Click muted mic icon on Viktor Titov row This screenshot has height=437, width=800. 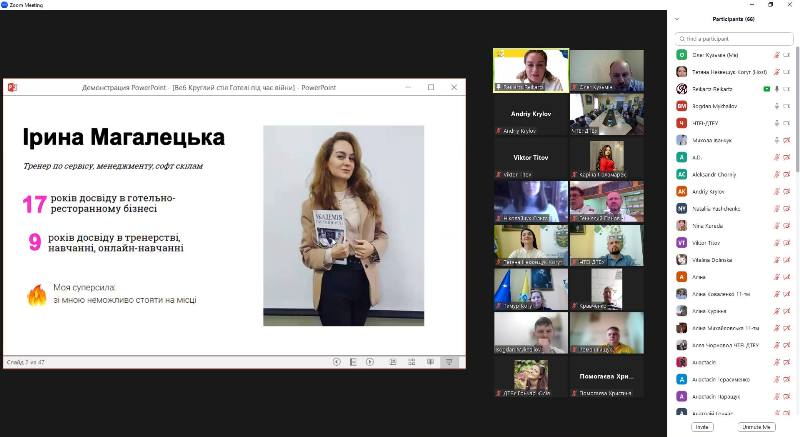point(777,243)
